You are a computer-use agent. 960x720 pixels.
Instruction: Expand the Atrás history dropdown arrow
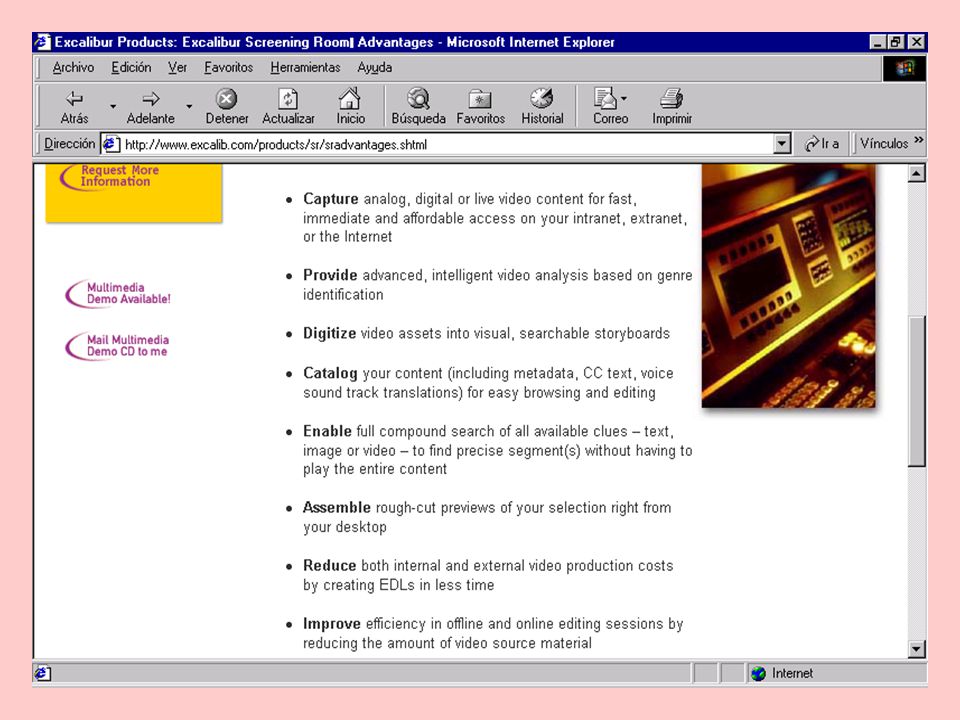pyautogui.click(x=113, y=107)
